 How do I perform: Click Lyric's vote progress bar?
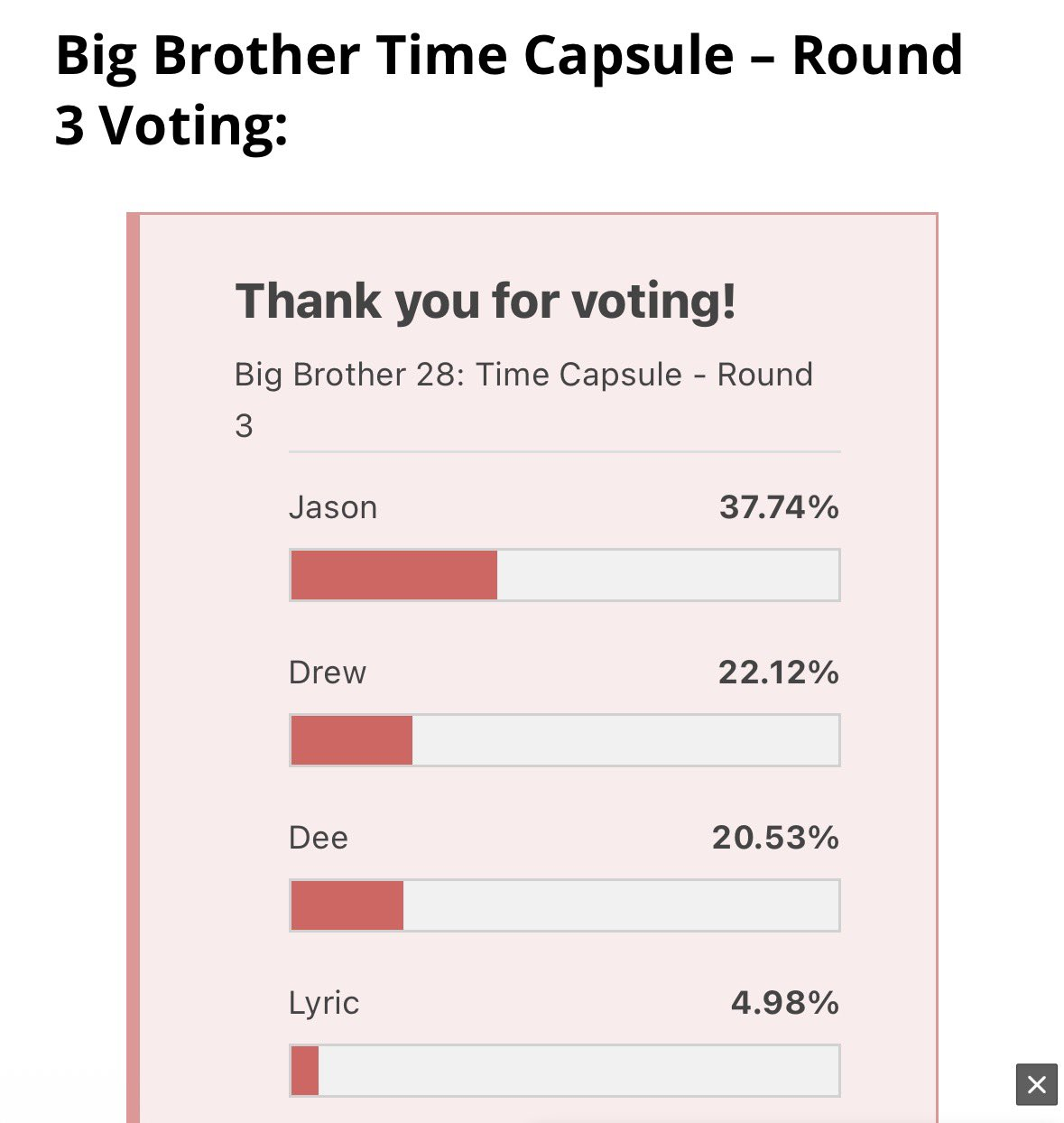point(565,1071)
